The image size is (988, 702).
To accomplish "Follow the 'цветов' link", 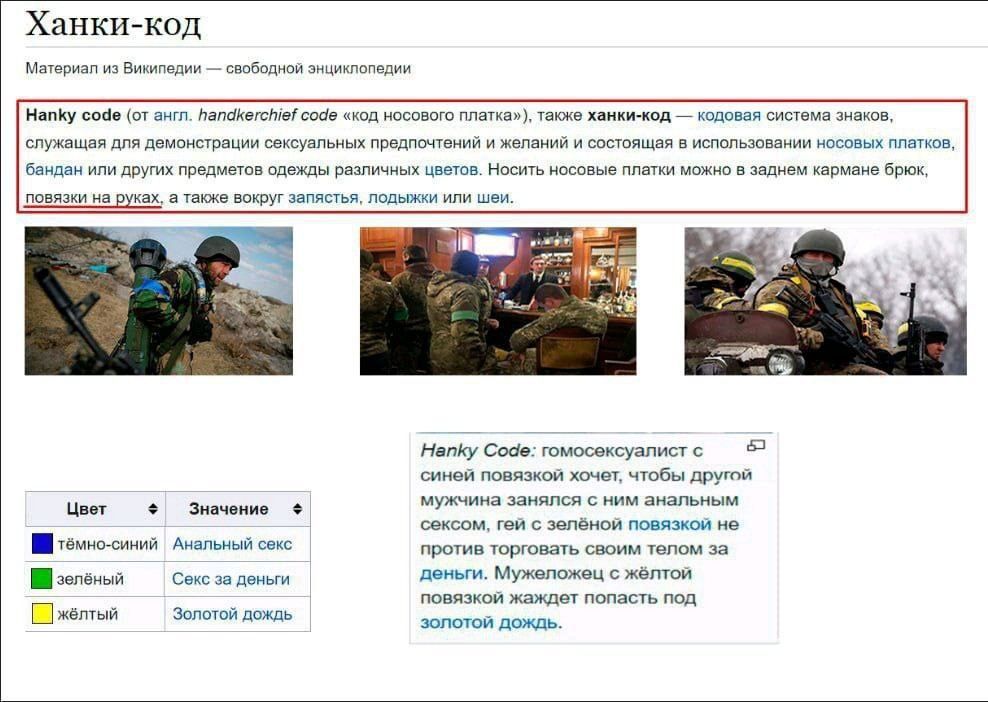I will pyautogui.click(x=452, y=169).
